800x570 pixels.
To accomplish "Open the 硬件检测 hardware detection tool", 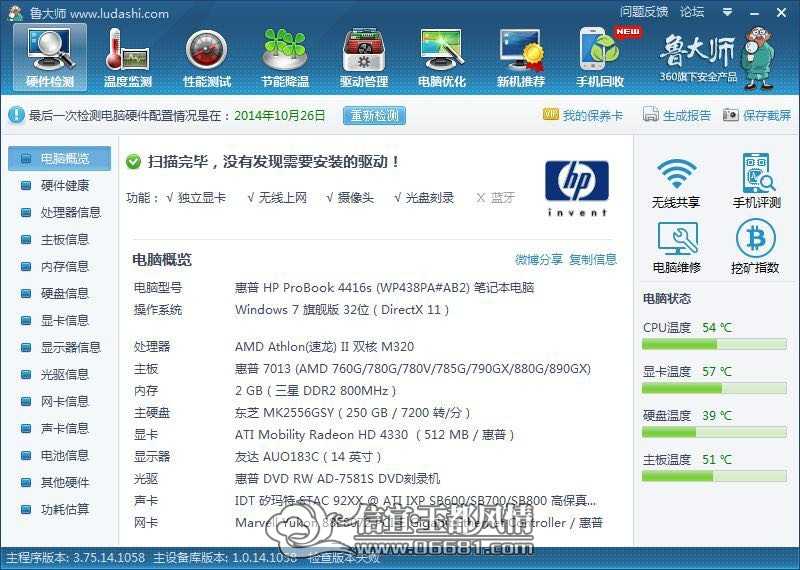I will click(49, 57).
